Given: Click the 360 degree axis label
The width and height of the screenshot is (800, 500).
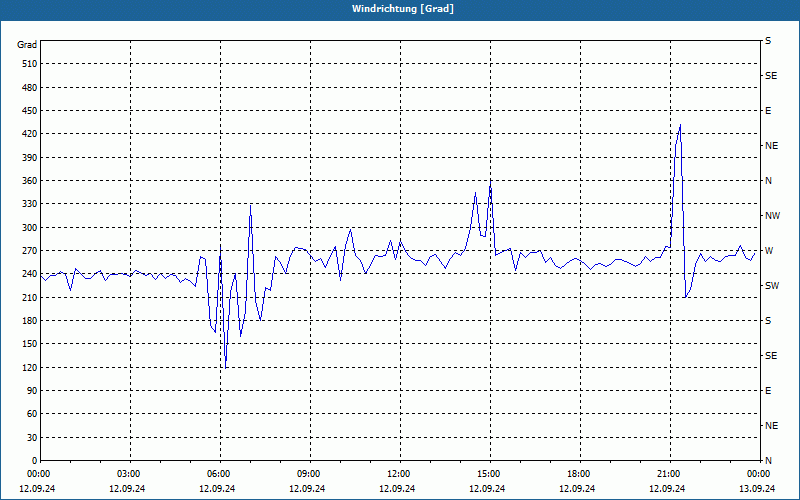Looking at the screenshot, I should [30, 181].
